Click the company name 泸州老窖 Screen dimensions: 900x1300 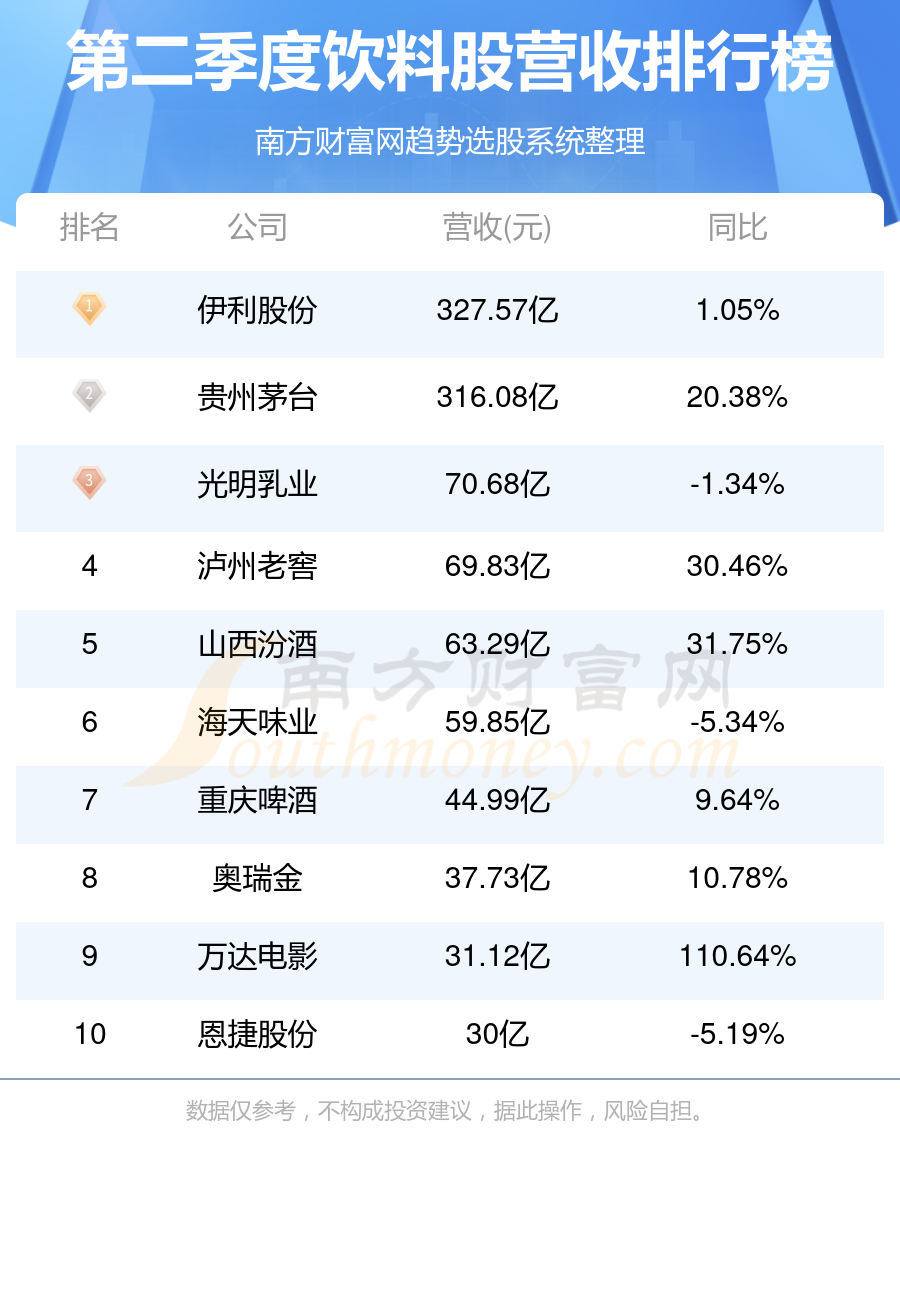point(258,566)
